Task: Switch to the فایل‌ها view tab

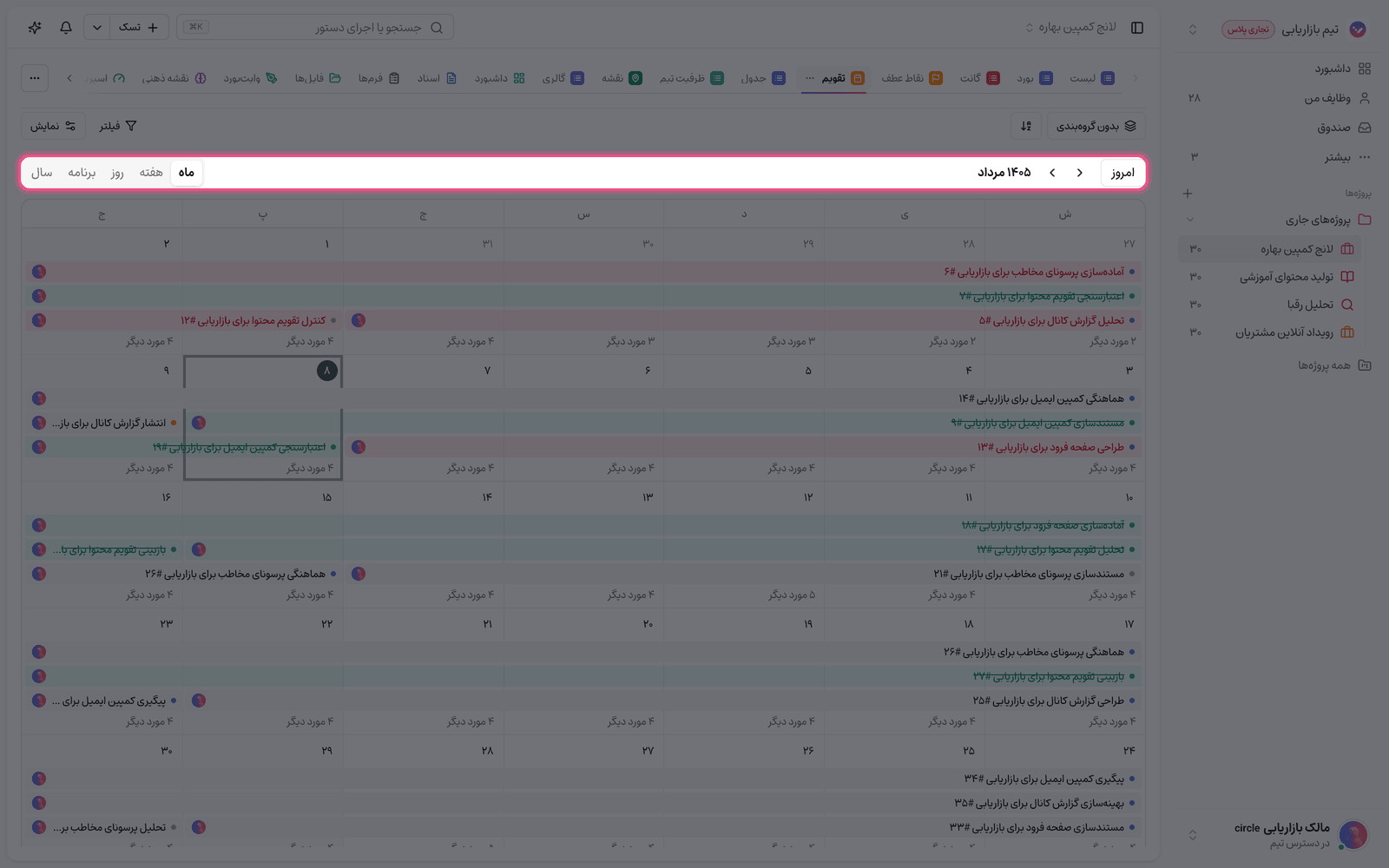Action: pos(317,78)
